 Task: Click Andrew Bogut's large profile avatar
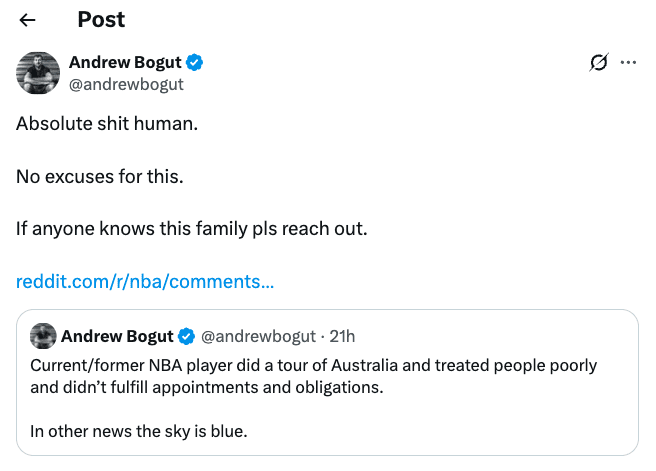point(38,73)
